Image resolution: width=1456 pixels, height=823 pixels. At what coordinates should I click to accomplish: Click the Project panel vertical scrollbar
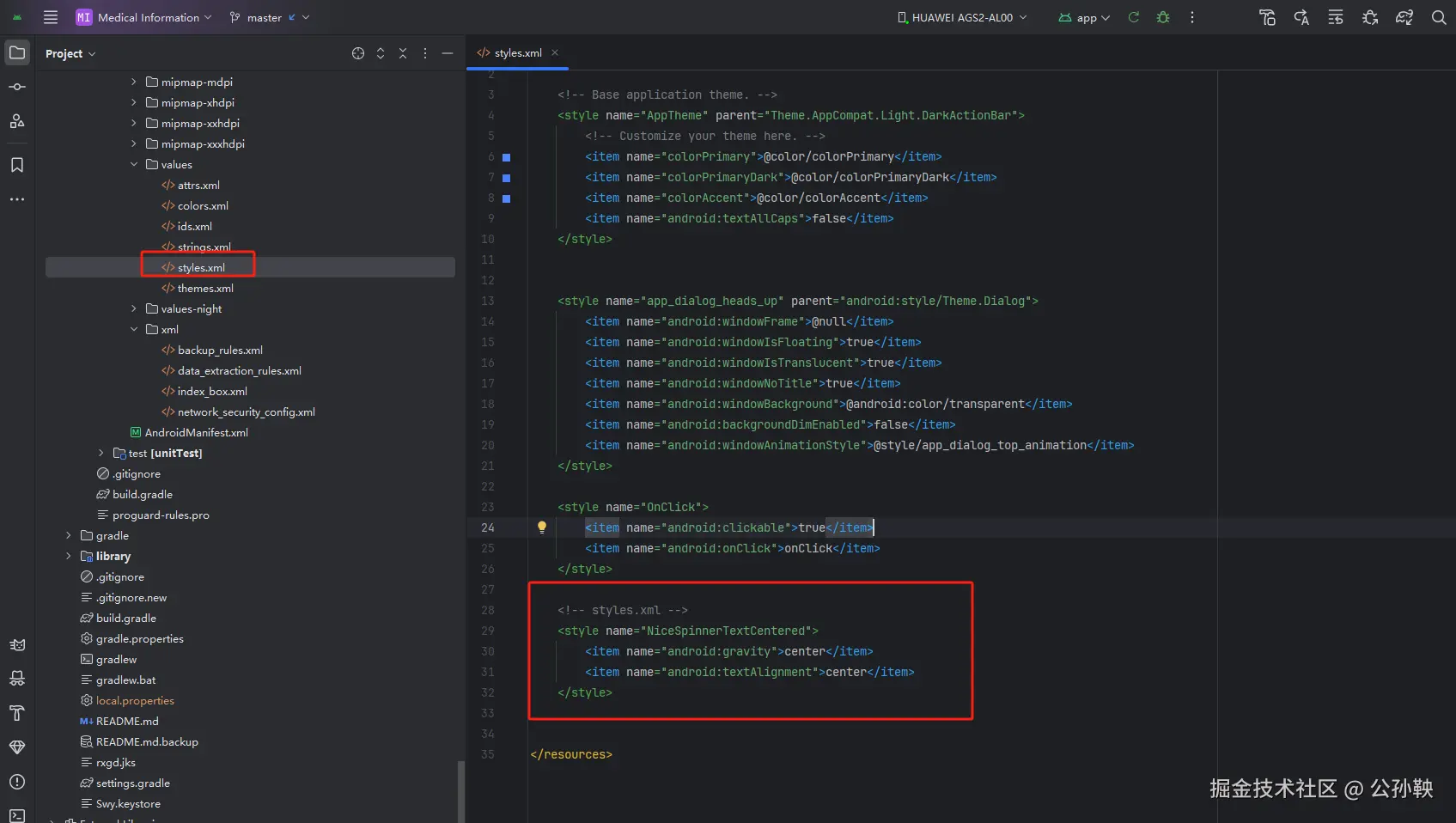(461, 790)
